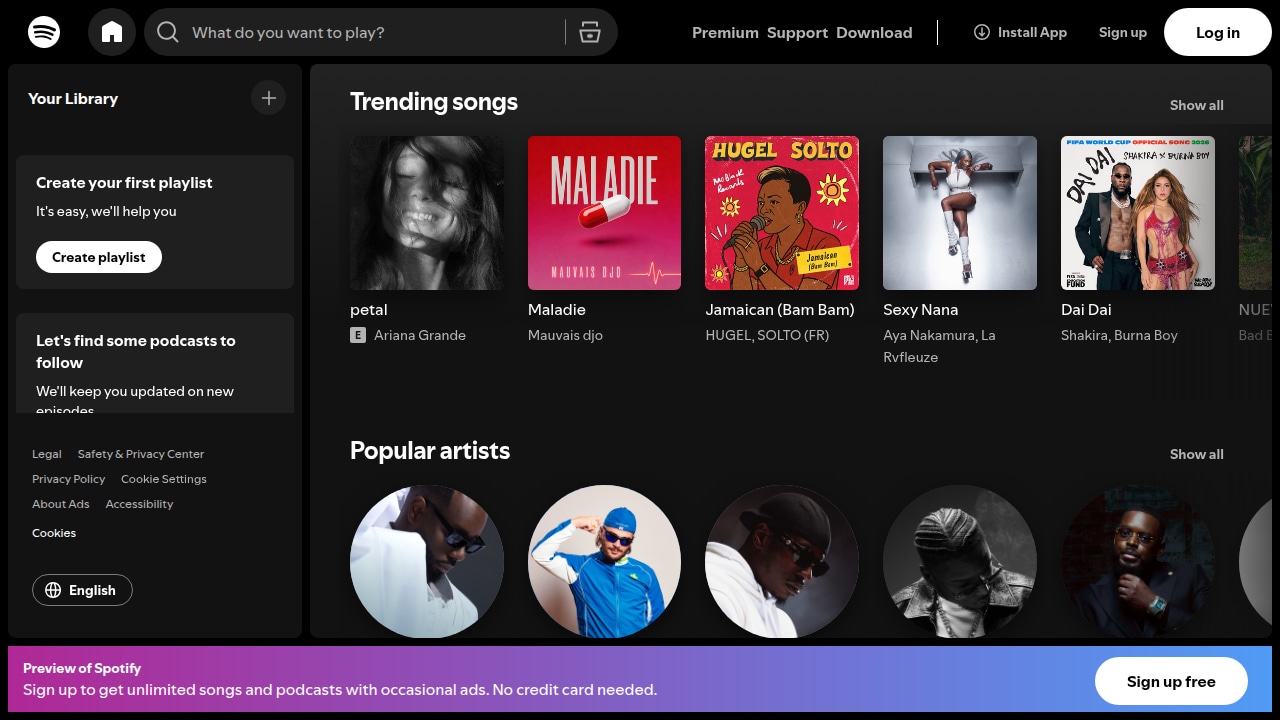Click the Dai Dai song title
The image size is (1280, 720).
pyautogui.click(x=1086, y=310)
